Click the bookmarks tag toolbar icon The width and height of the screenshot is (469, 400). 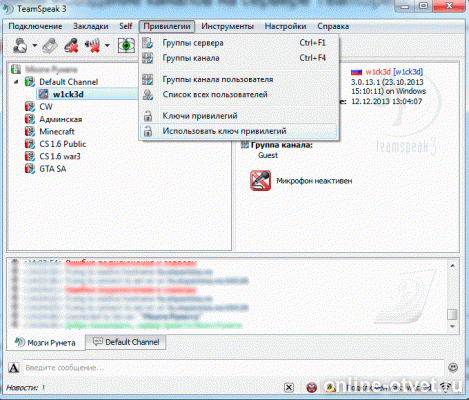(x=50, y=45)
